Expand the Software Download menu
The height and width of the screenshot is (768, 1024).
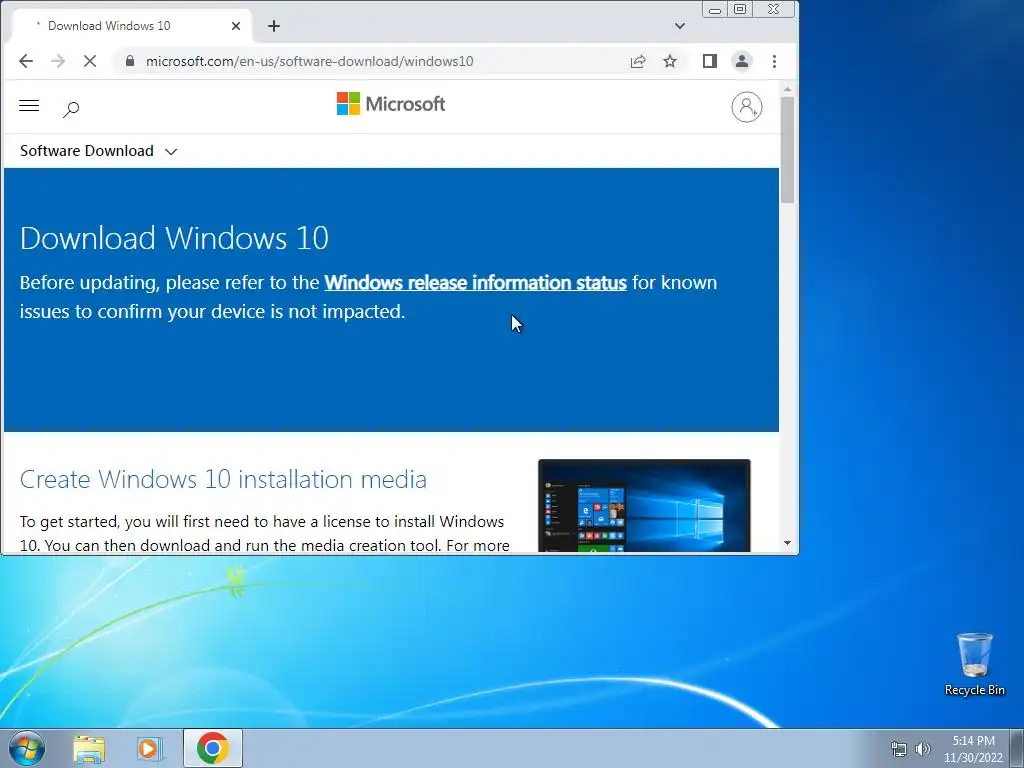pos(99,151)
